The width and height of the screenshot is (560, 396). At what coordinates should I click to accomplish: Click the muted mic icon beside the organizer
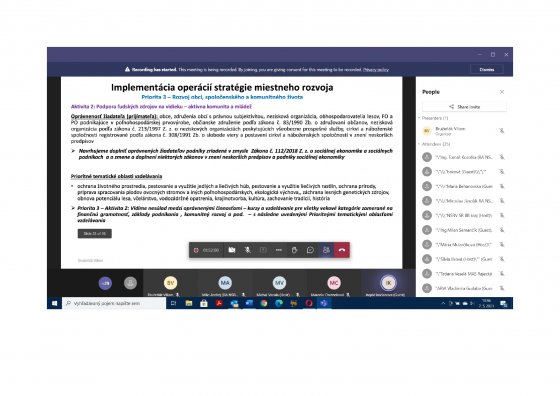pos(501,131)
